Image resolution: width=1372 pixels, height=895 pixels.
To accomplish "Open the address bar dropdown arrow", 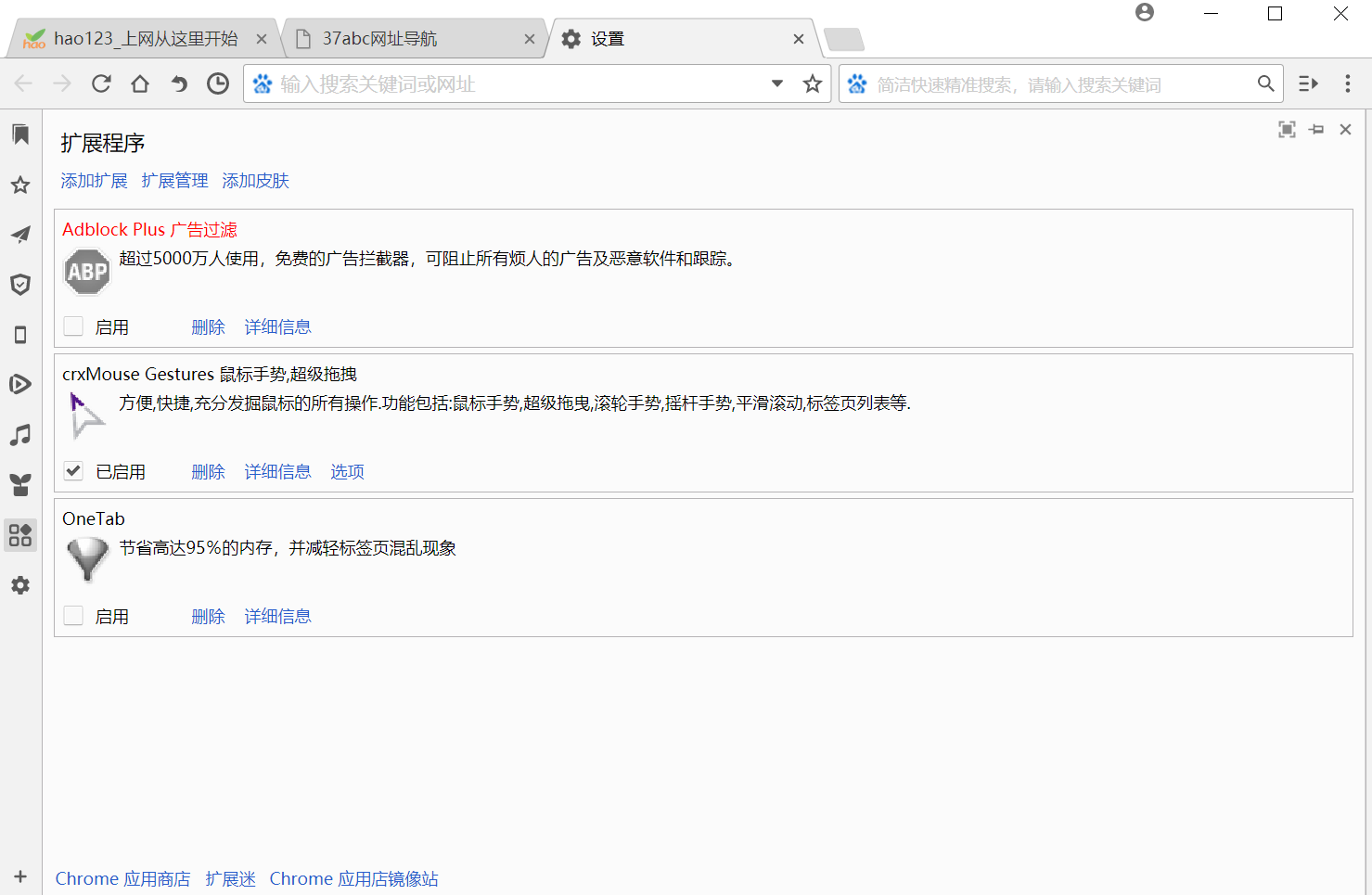I will (x=776, y=83).
